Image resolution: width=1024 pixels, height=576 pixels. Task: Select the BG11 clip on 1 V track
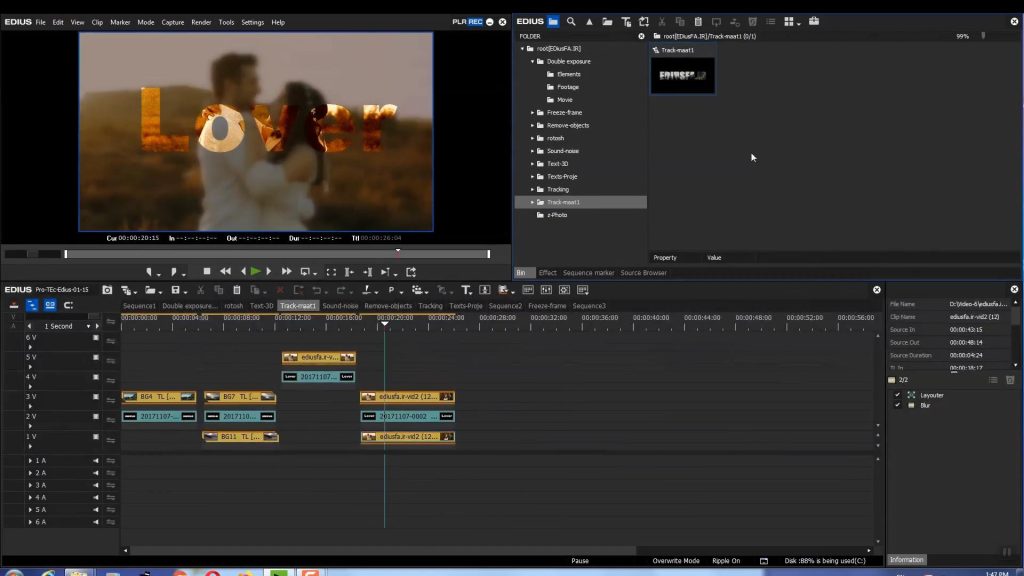240,436
